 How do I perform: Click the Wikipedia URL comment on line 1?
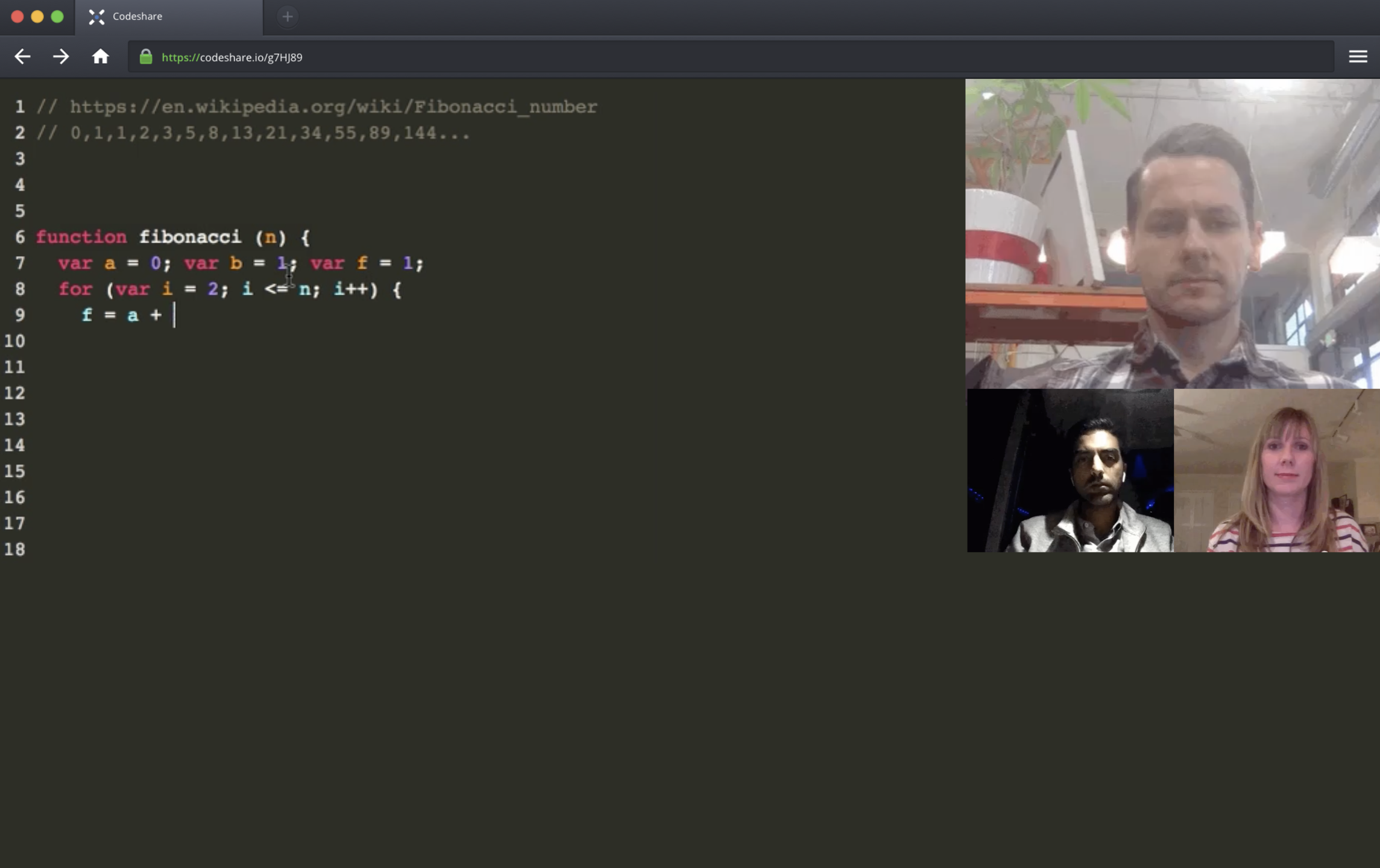pos(333,107)
